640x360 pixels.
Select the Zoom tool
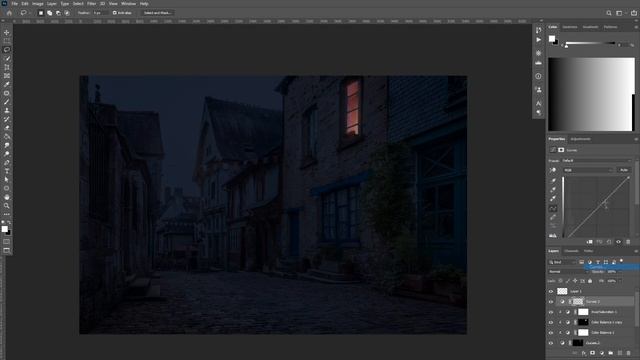(7, 206)
